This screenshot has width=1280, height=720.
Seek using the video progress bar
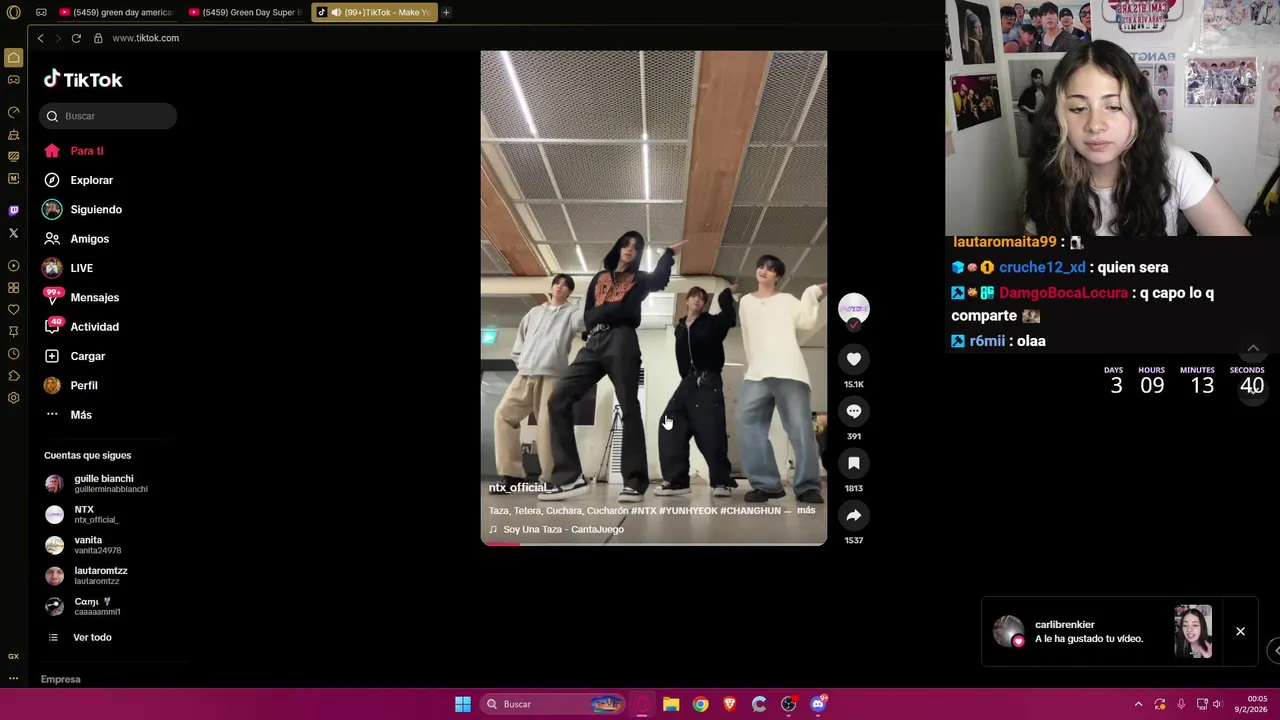click(x=654, y=544)
